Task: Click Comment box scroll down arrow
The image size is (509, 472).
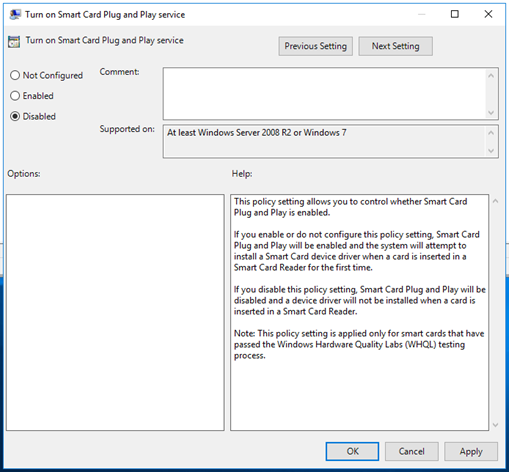Action: point(491,112)
